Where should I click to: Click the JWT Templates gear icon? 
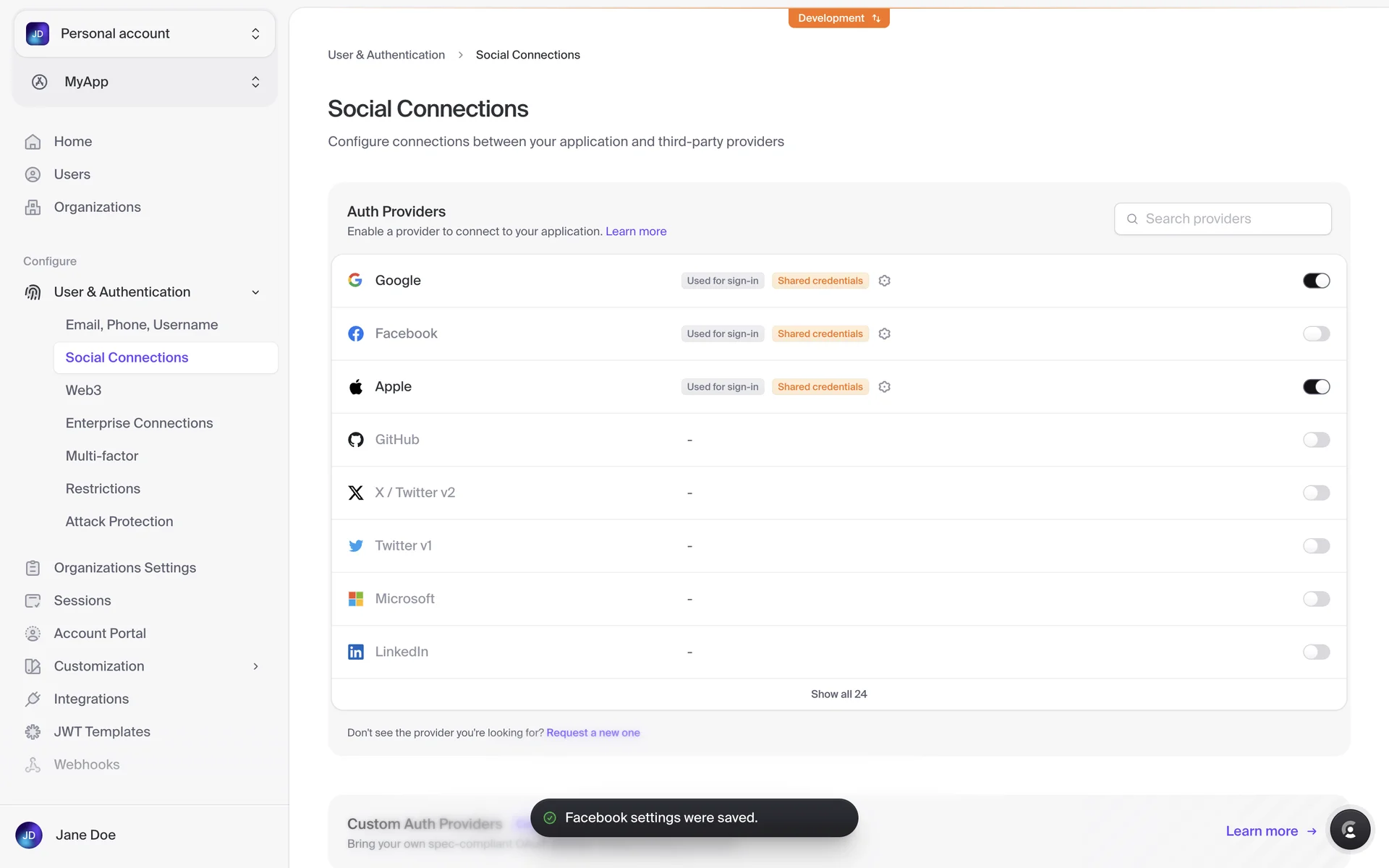[x=33, y=732]
